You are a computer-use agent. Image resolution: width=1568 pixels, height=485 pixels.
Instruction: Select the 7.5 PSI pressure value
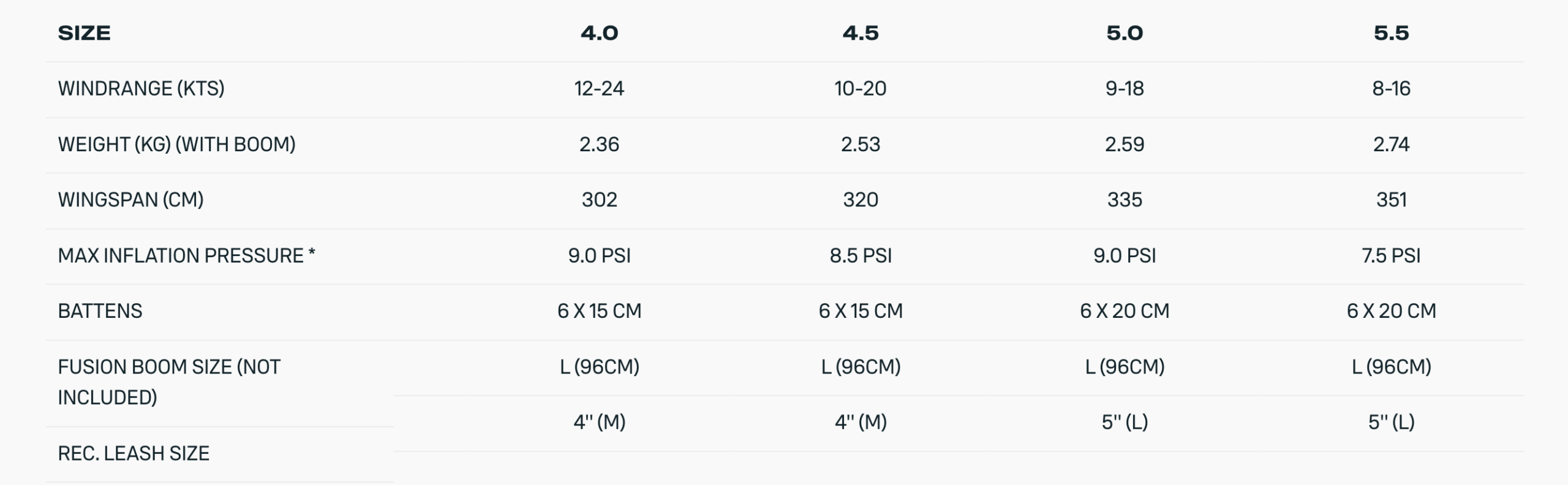click(x=1391, y=255)
